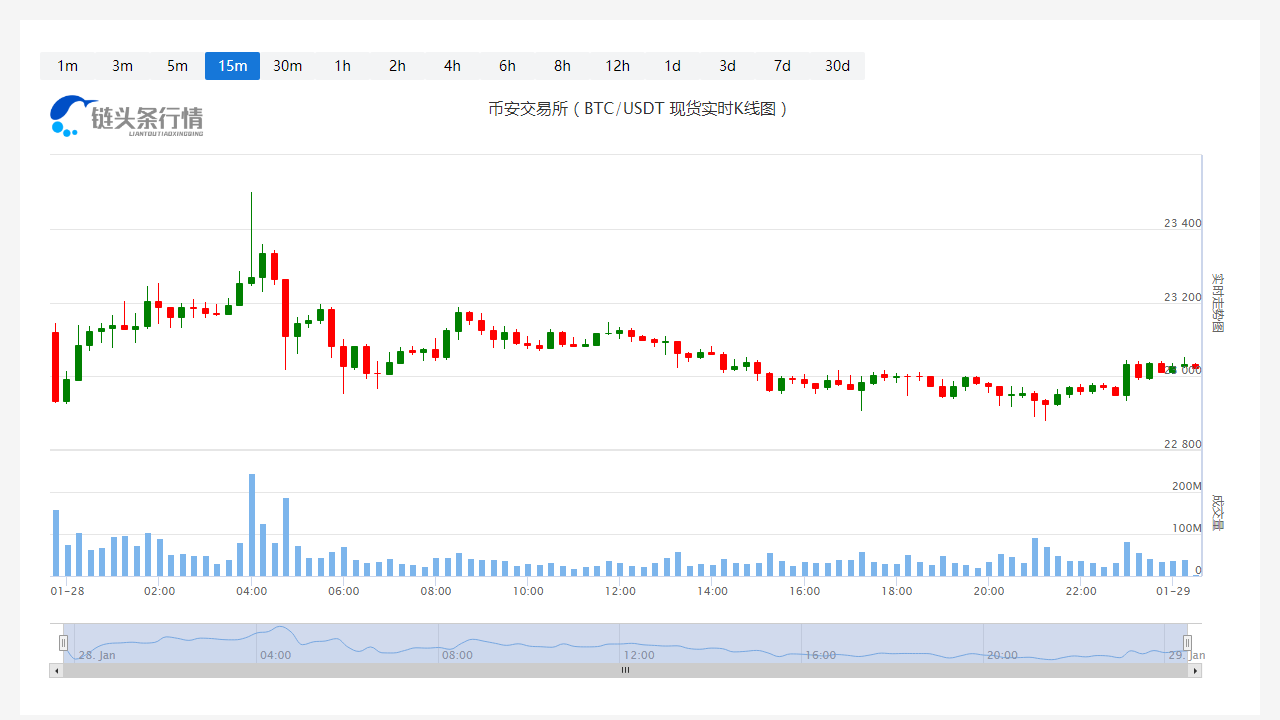The width and height of the screenshot is (1280, 720).
Task: Switch to the 7d timeframe
Action: pos(782,66)
